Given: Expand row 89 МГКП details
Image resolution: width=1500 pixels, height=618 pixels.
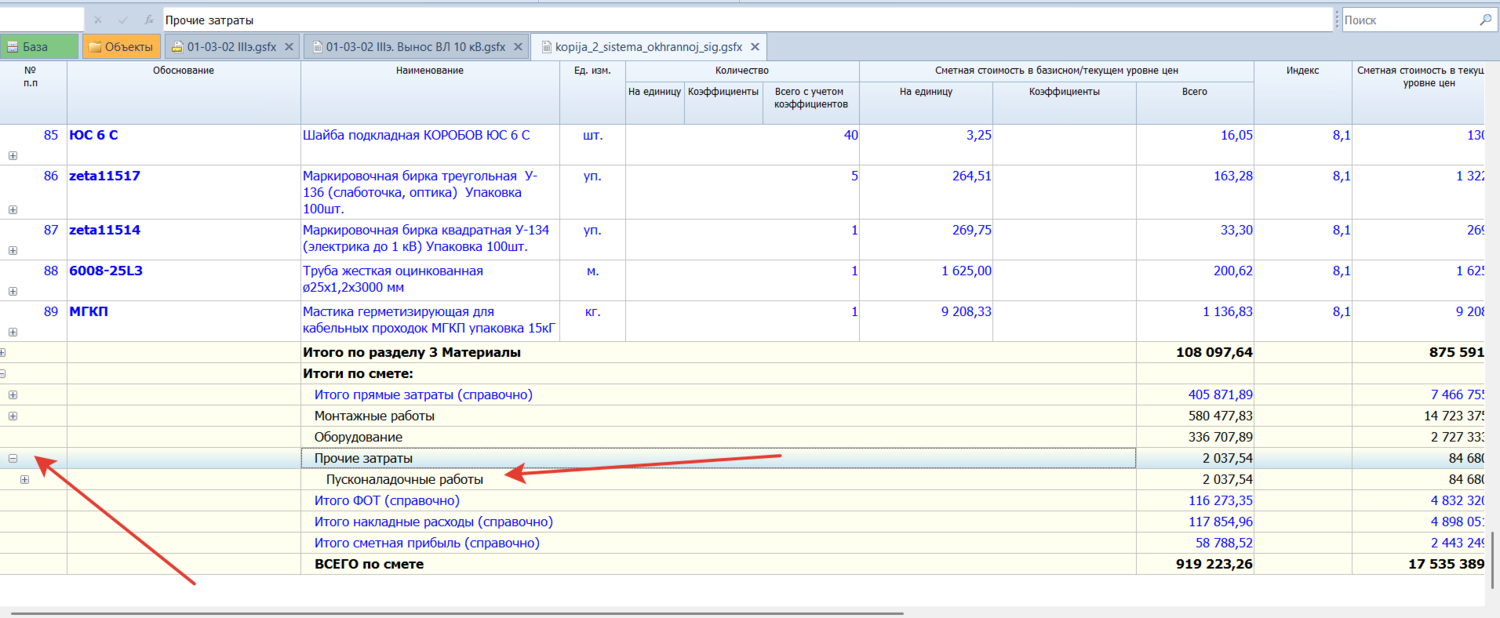Looking at the screenshot, I should coord(13,332).
